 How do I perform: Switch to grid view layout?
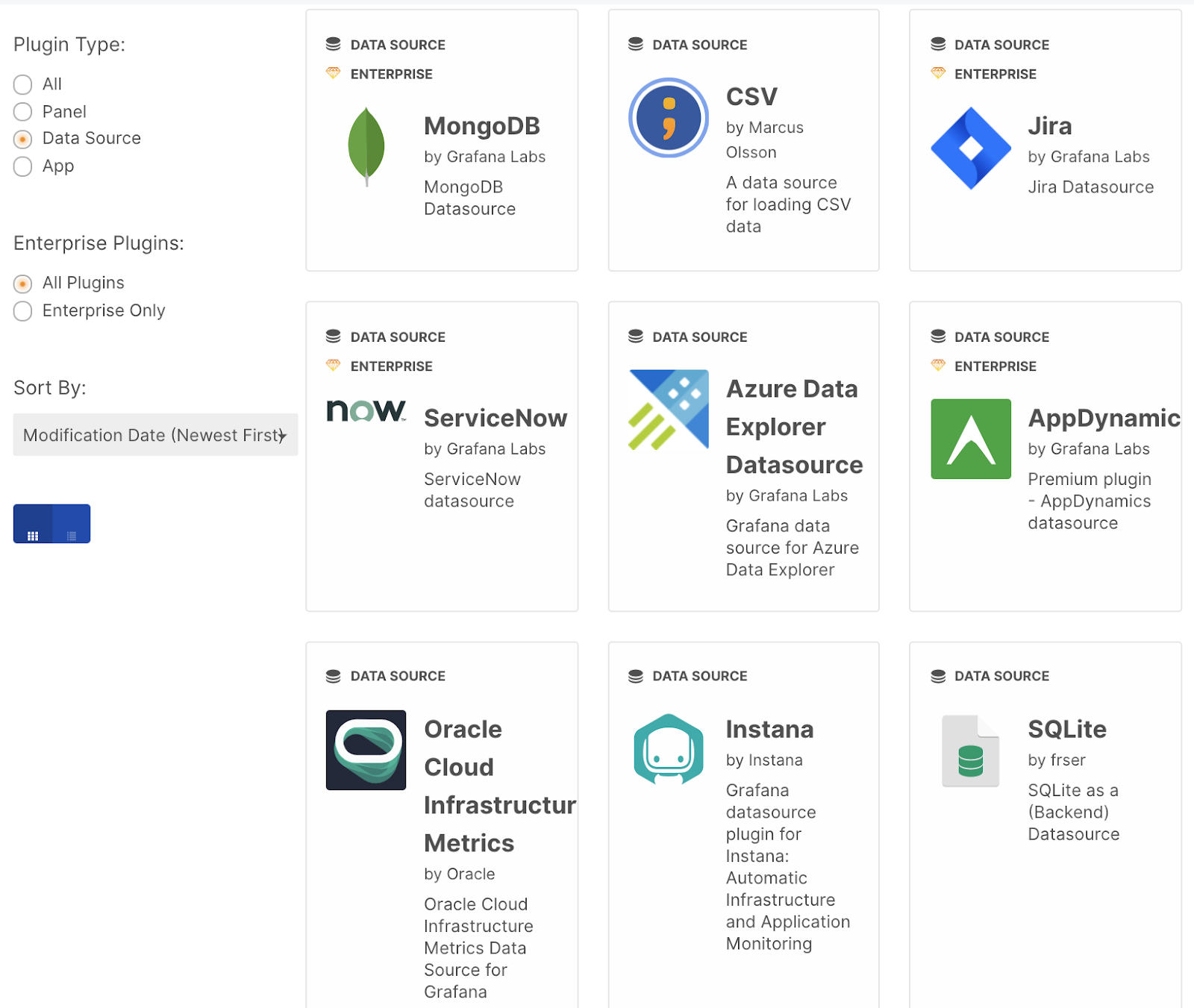coord(33,524)
